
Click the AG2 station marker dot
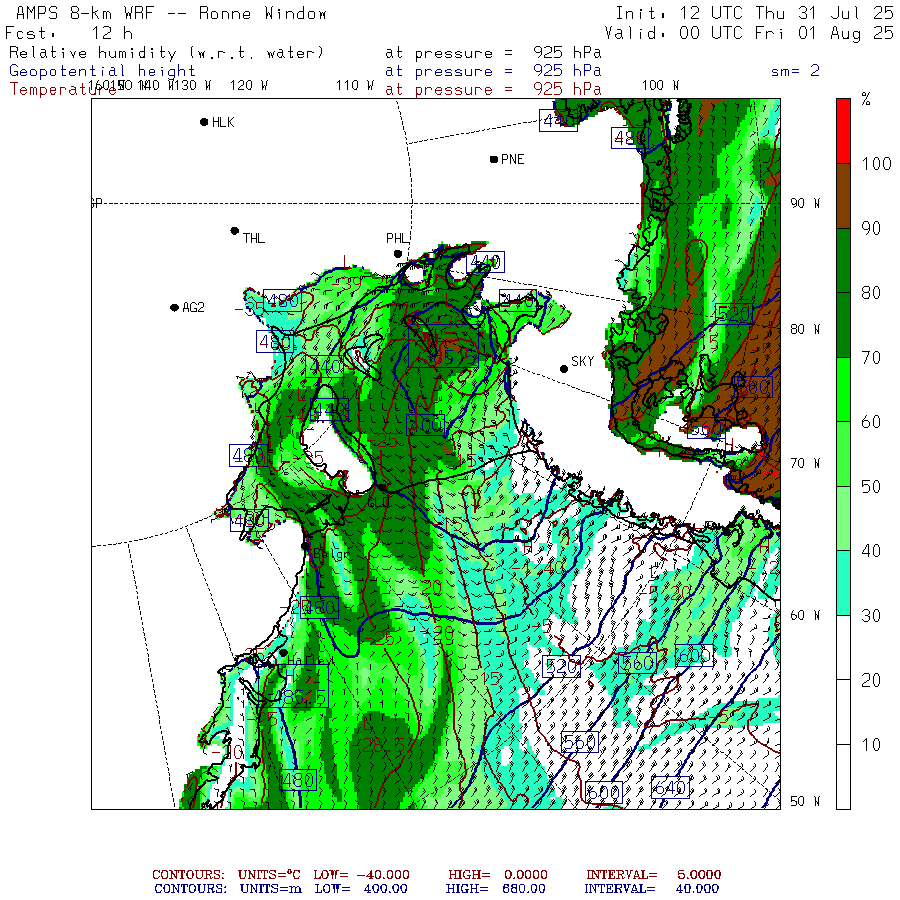pos(174,308)
